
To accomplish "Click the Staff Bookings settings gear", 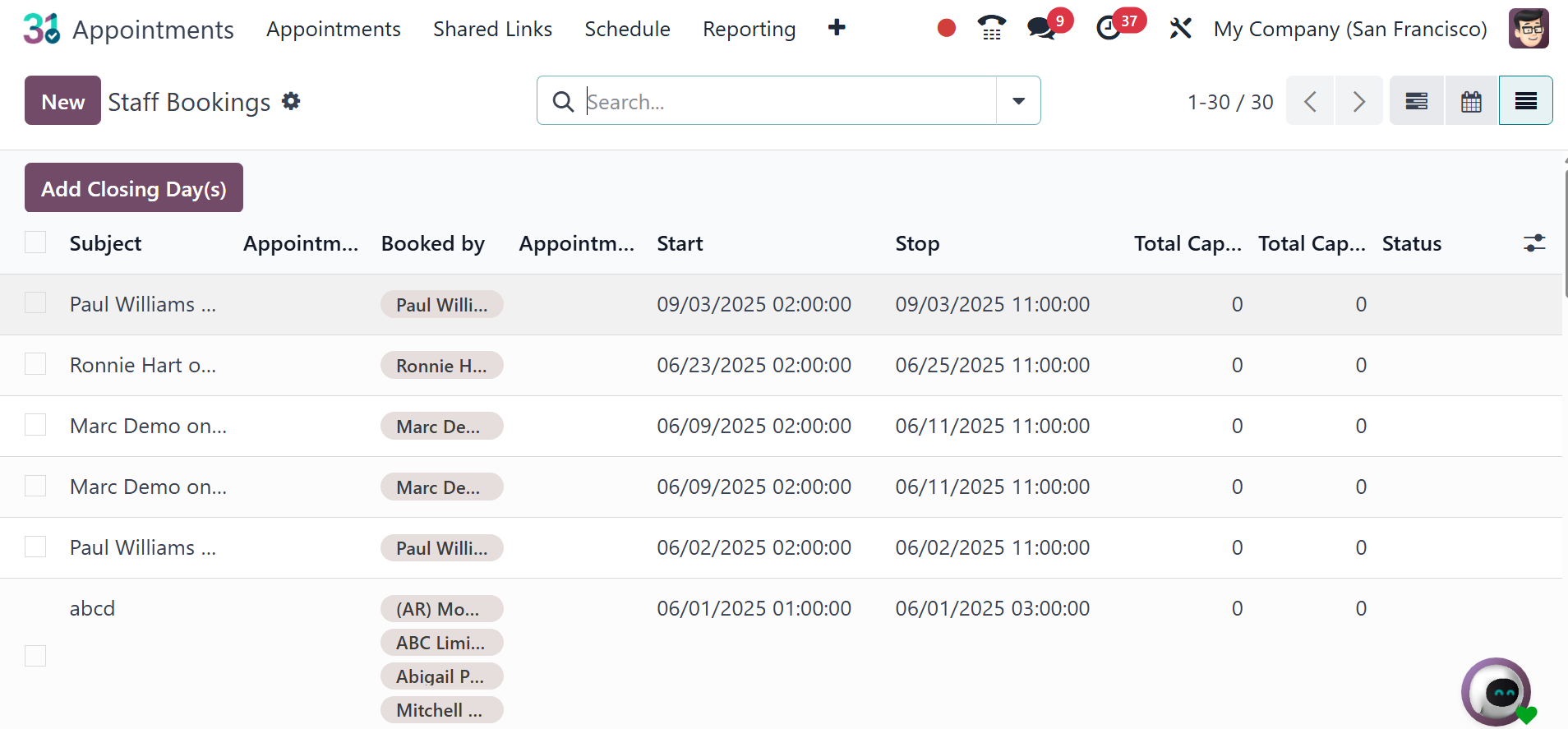I will pos(291,101).
